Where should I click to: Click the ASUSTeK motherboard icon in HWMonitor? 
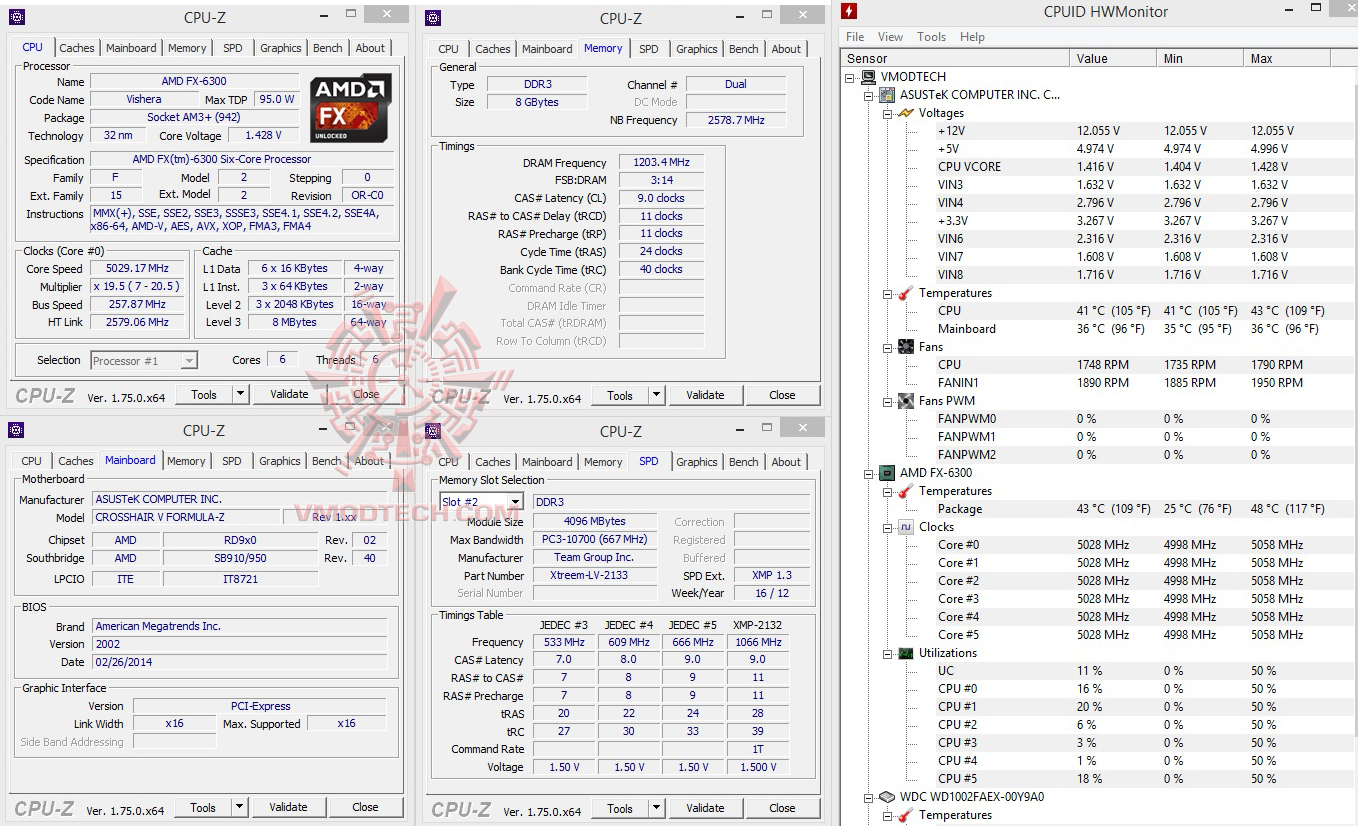click(x=886, y=95)
